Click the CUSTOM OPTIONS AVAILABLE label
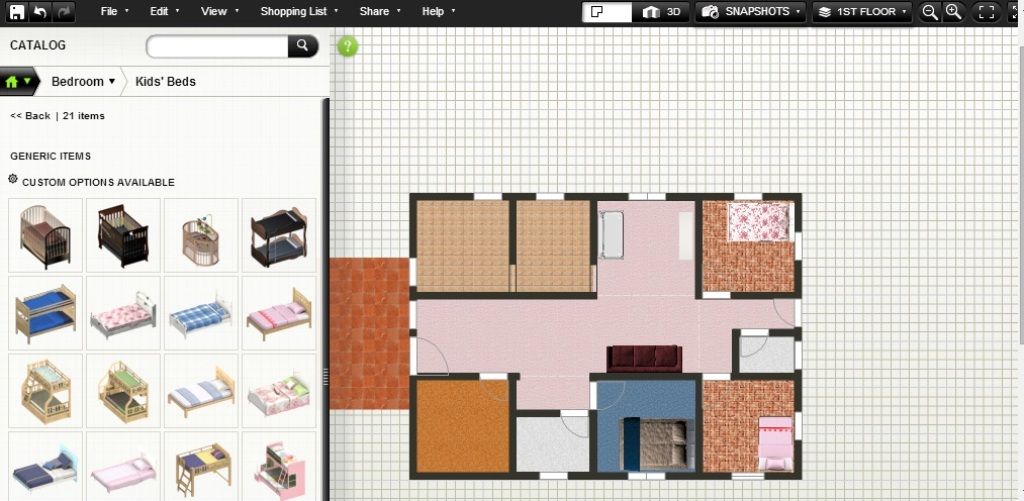The height and width of the screenshot is (501, 1024). (x=98, y=182)
